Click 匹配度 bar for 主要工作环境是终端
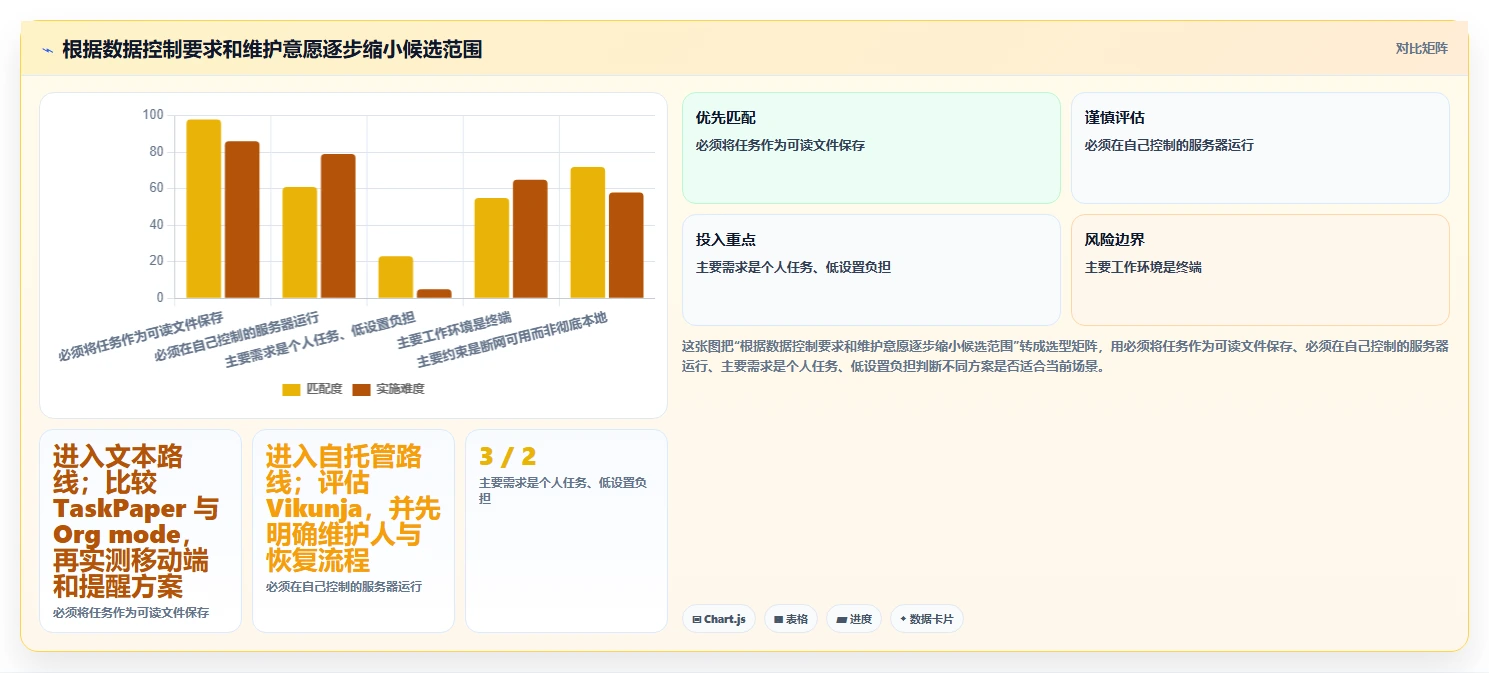Screen dimensions: 1489x673 click(492, 248)
